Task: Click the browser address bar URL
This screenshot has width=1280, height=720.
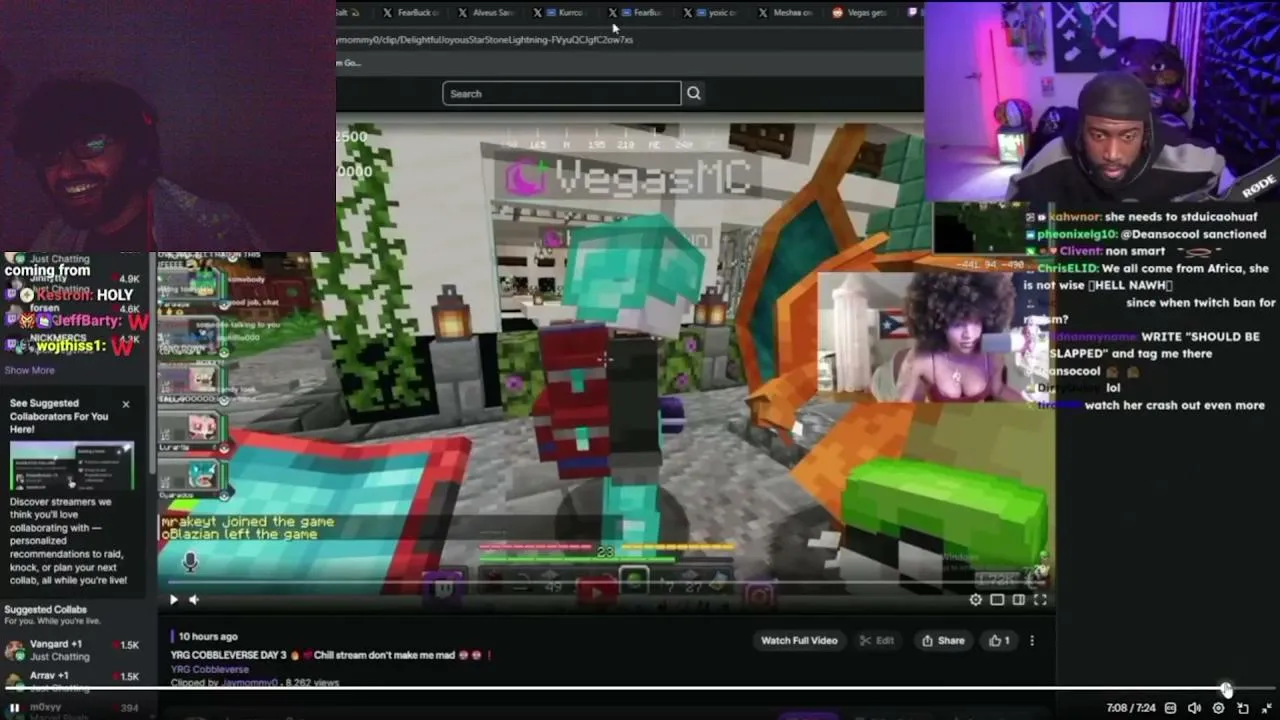Action: pyautogui.click(x=485, y=40)
